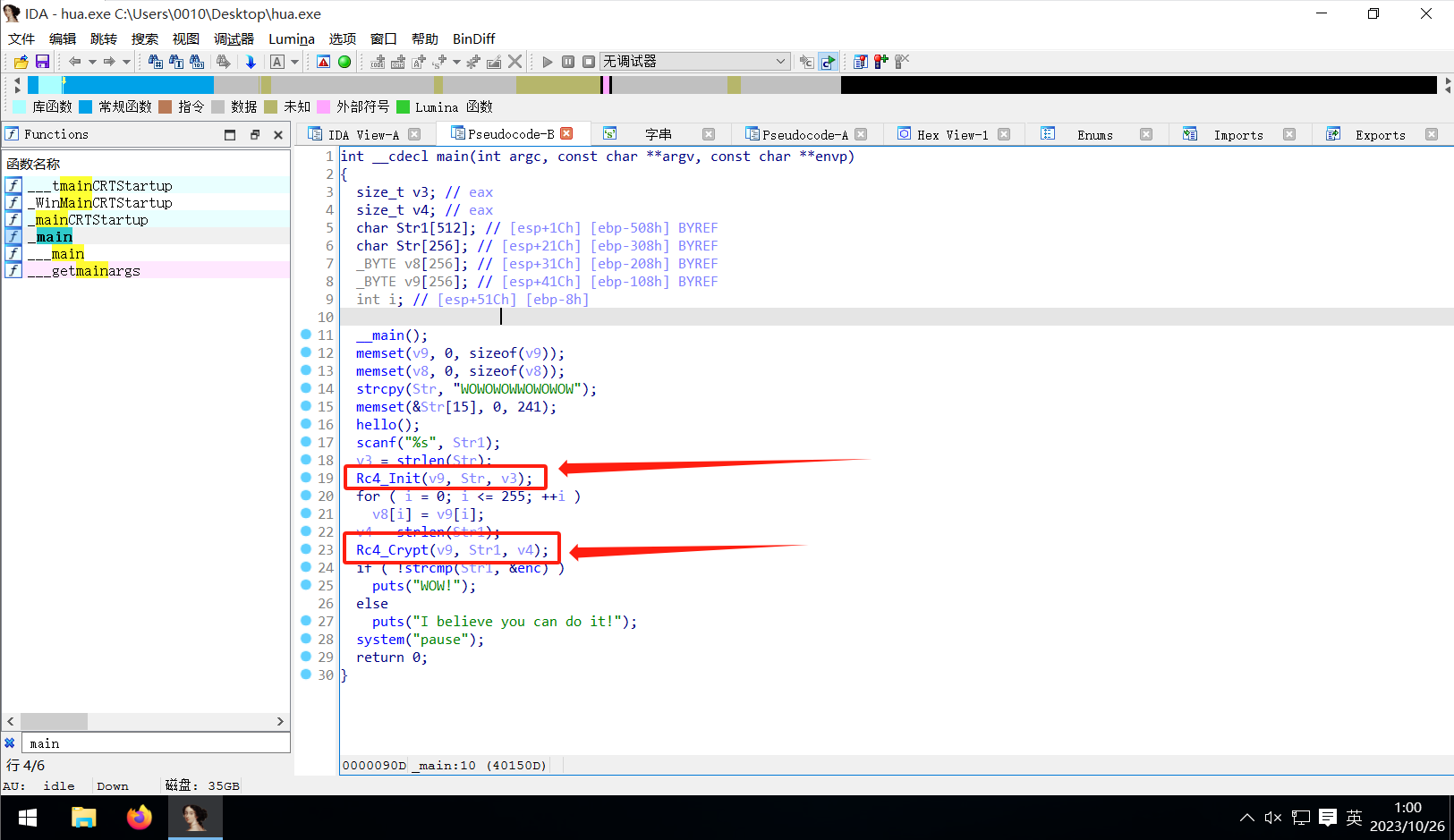Open the 搜索 menu
This screenshot has height=840, width=1454.
point(145,38)
